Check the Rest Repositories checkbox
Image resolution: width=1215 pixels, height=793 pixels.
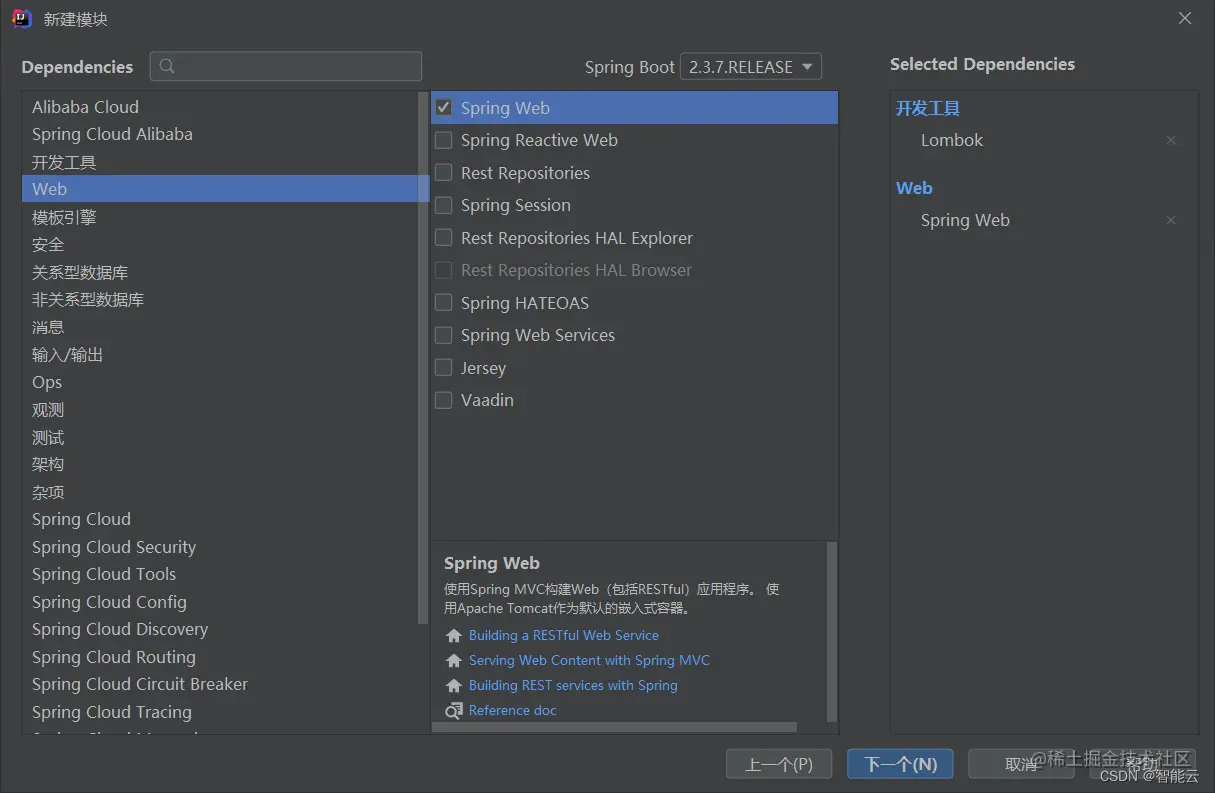pyautogui.click(x=444, y=172)
